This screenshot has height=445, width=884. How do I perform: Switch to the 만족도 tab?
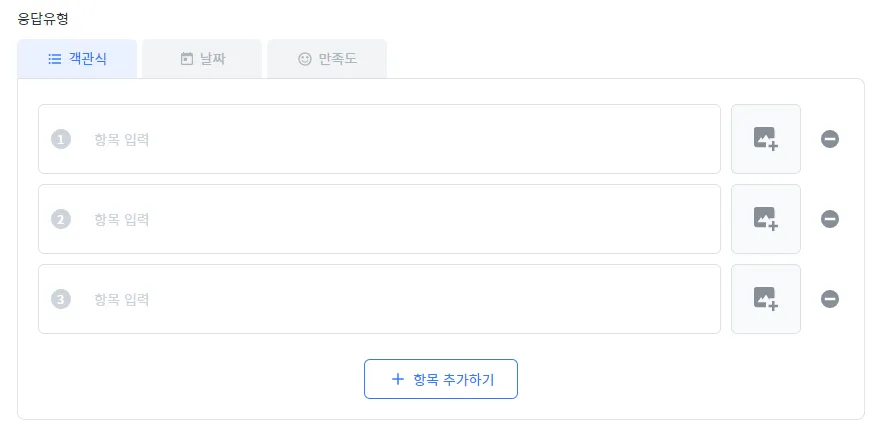pyautogui.click(x=327, y=59)
